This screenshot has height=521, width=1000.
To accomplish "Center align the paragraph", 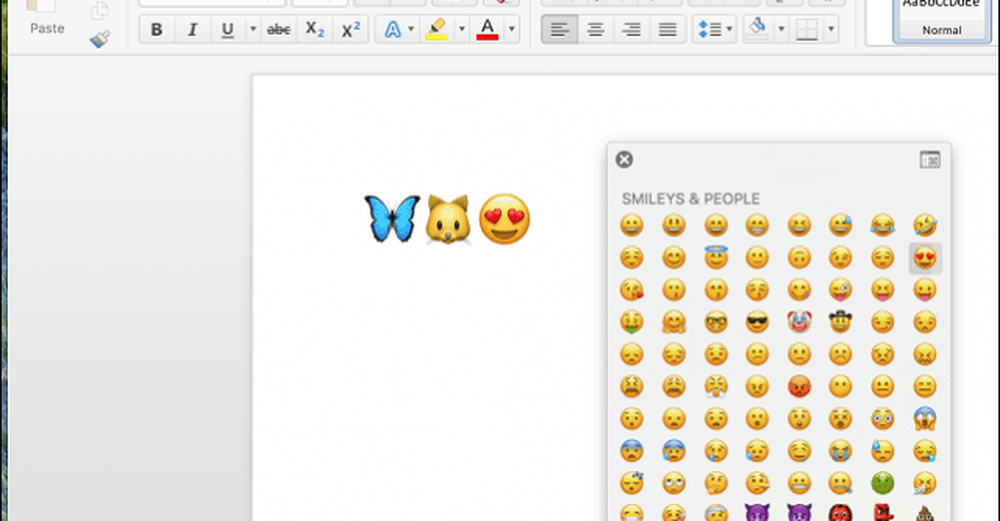I will coord(595,30).
